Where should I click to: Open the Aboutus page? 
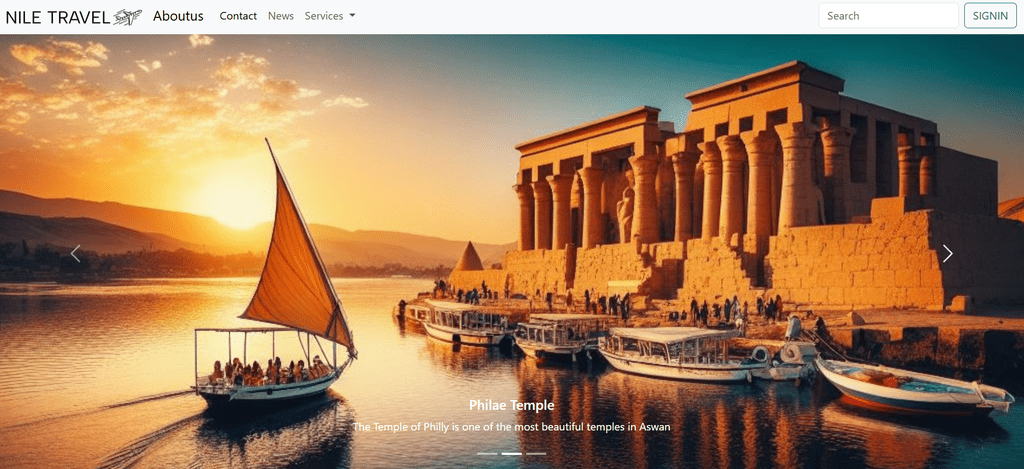[x=178, y=16]
